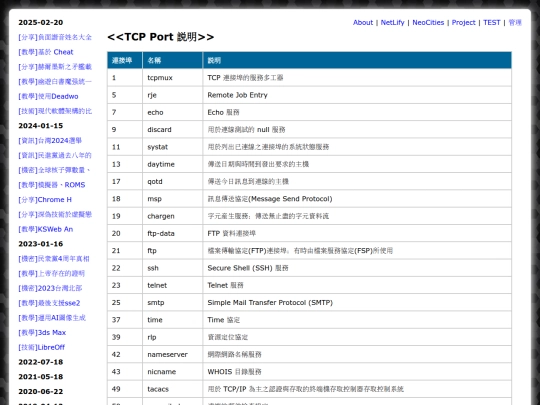Image resolution: width=540 pixels, height=405 pixels.
Task: Open the '[技術]現代軟體架構的比' article link
Action: tap(55, 111)
